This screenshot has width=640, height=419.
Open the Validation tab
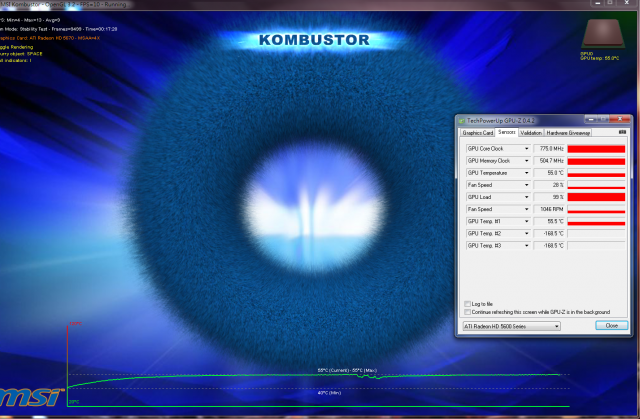pyautogui.click(x=531, y=133)
